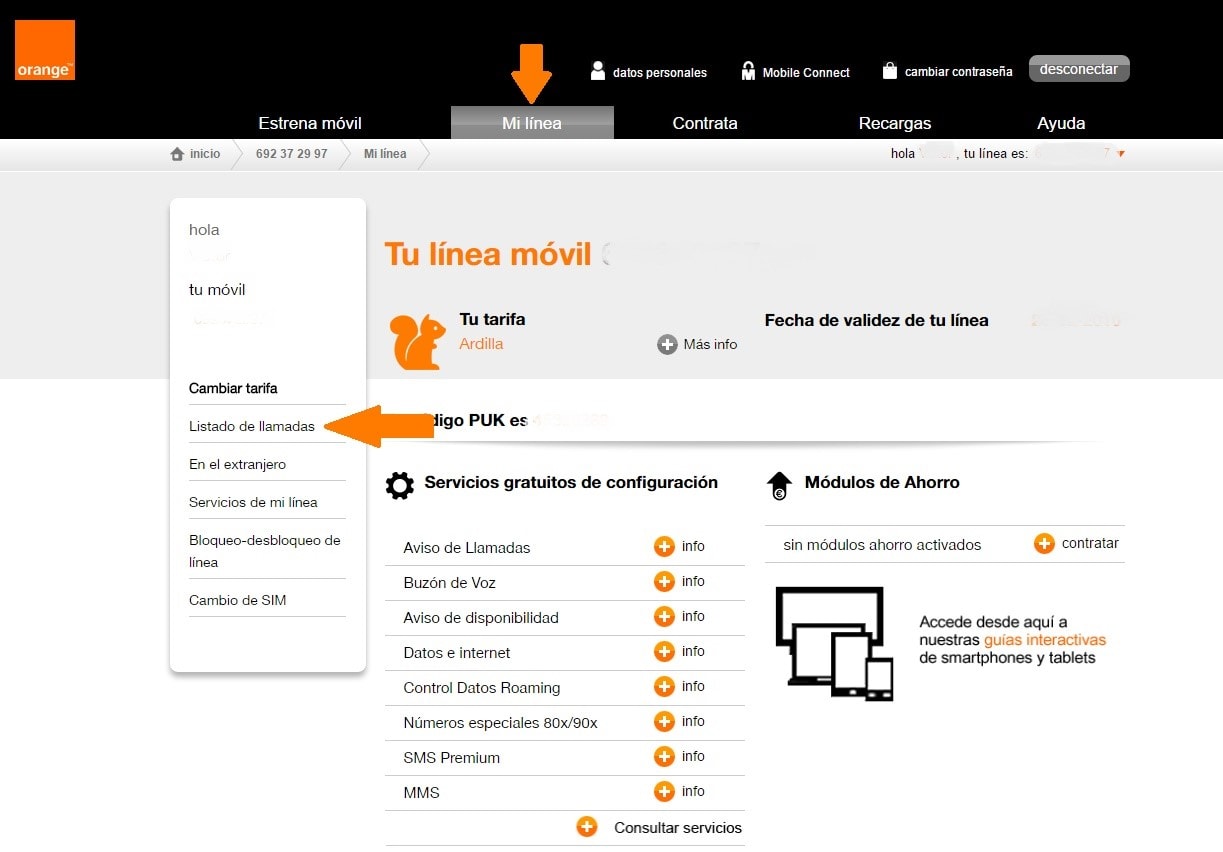
Task: Click the Mobile Connect icon
Action: [x=748, y=71]
